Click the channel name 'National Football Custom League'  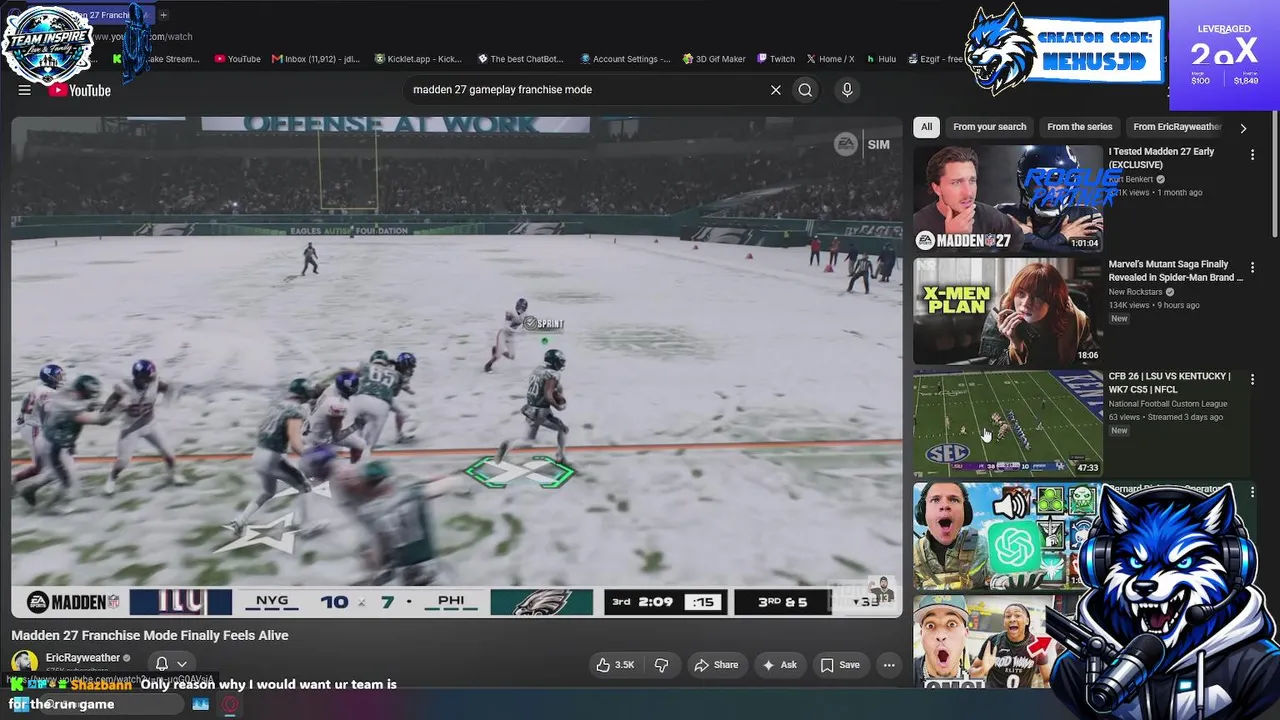coord(1168,404)
